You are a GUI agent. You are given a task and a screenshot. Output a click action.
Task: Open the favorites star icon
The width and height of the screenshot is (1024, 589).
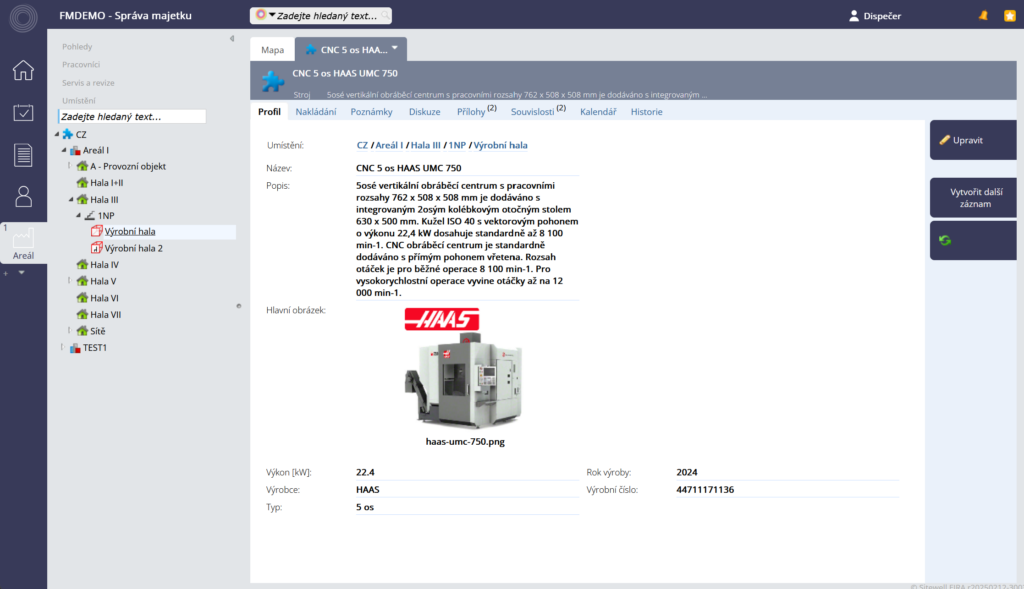coord(1010,16)
